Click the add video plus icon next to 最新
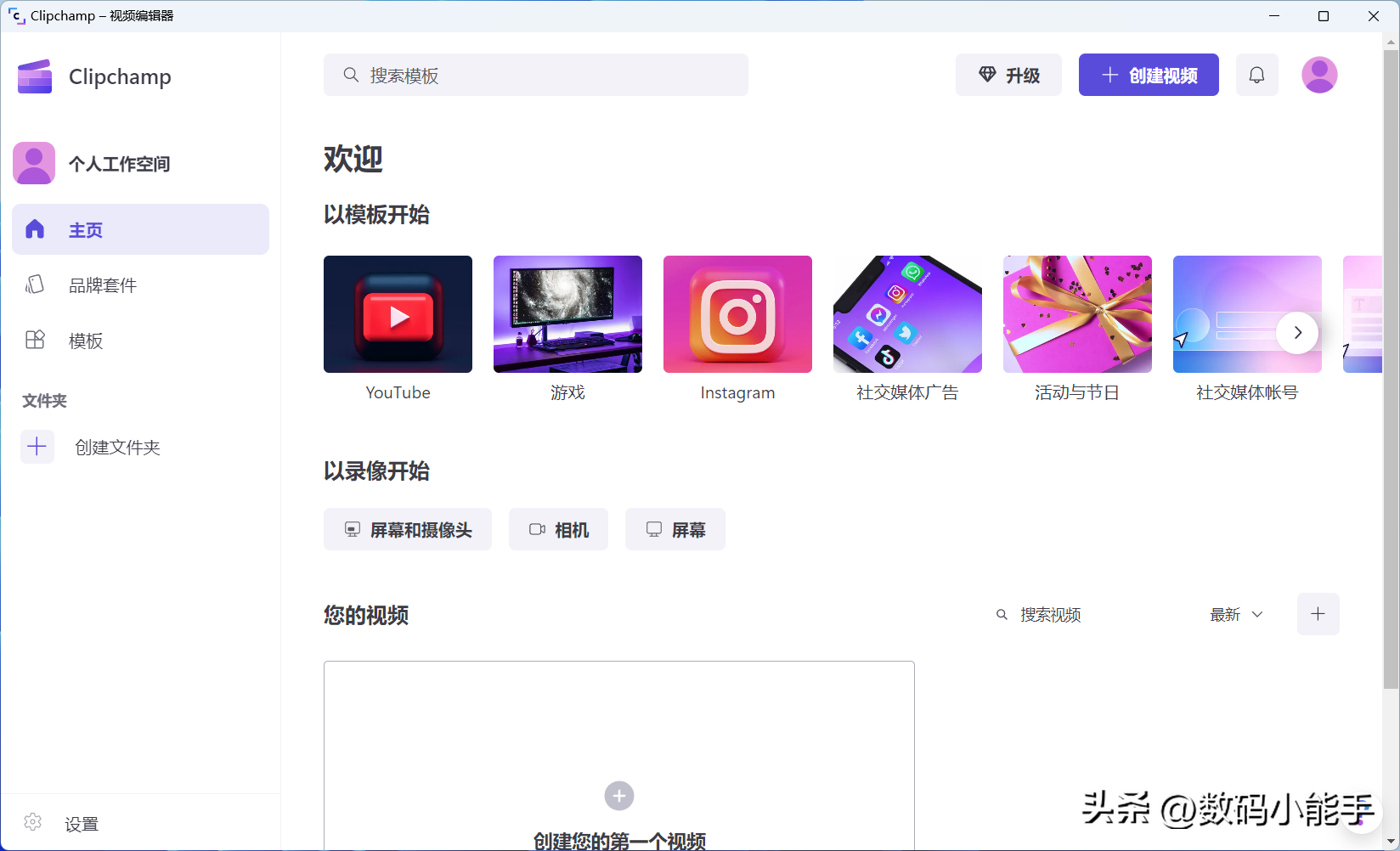Image resolution: width=1400 pixels, height=851 pixels. coord(1318,614)
